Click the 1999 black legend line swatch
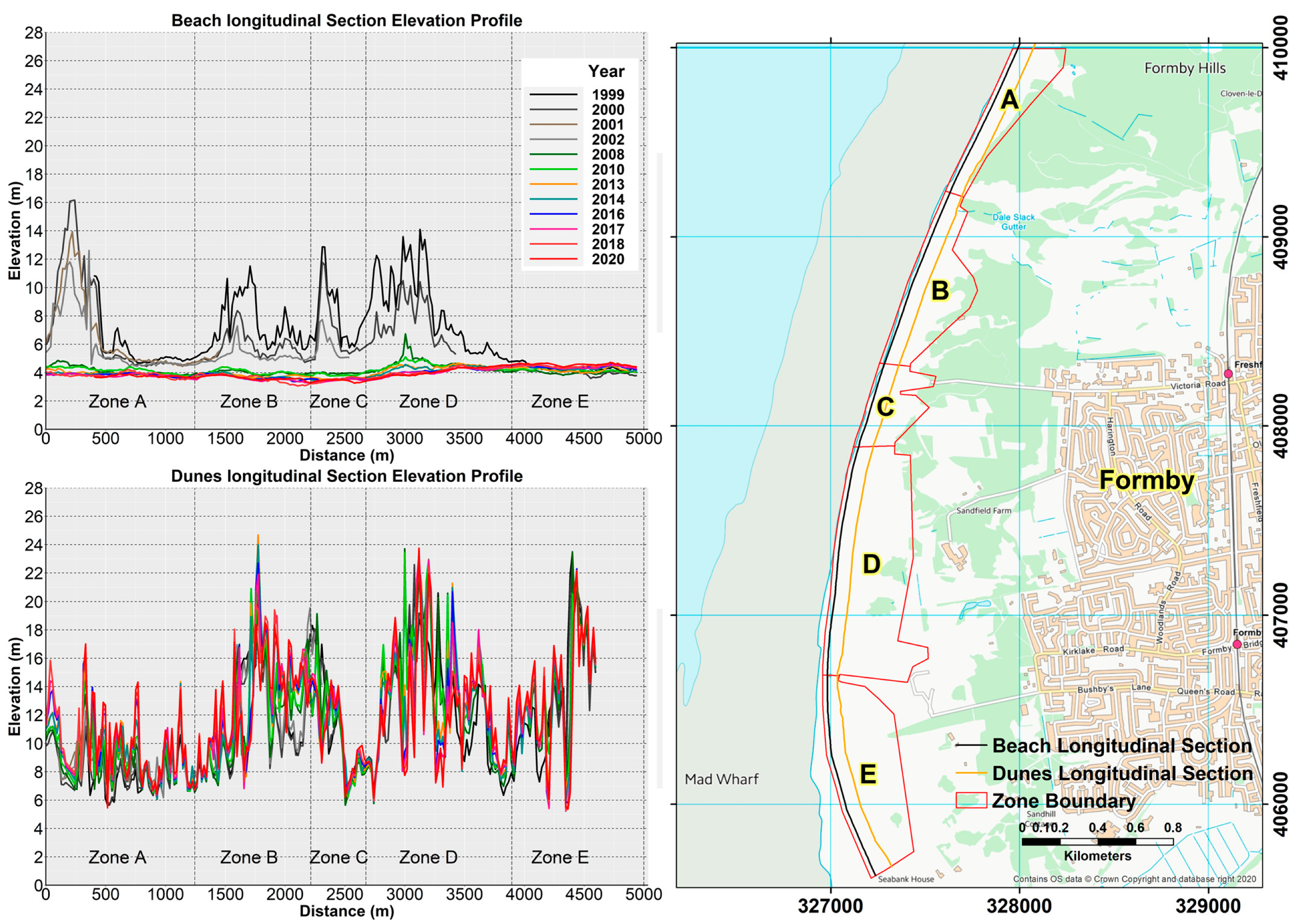Screen dimensions: 1303x924 click(553, 95)
